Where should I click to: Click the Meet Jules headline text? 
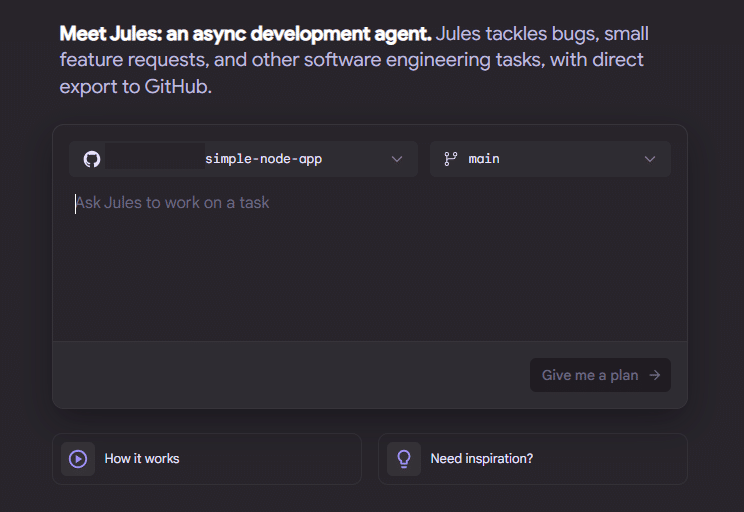[245, 34]
